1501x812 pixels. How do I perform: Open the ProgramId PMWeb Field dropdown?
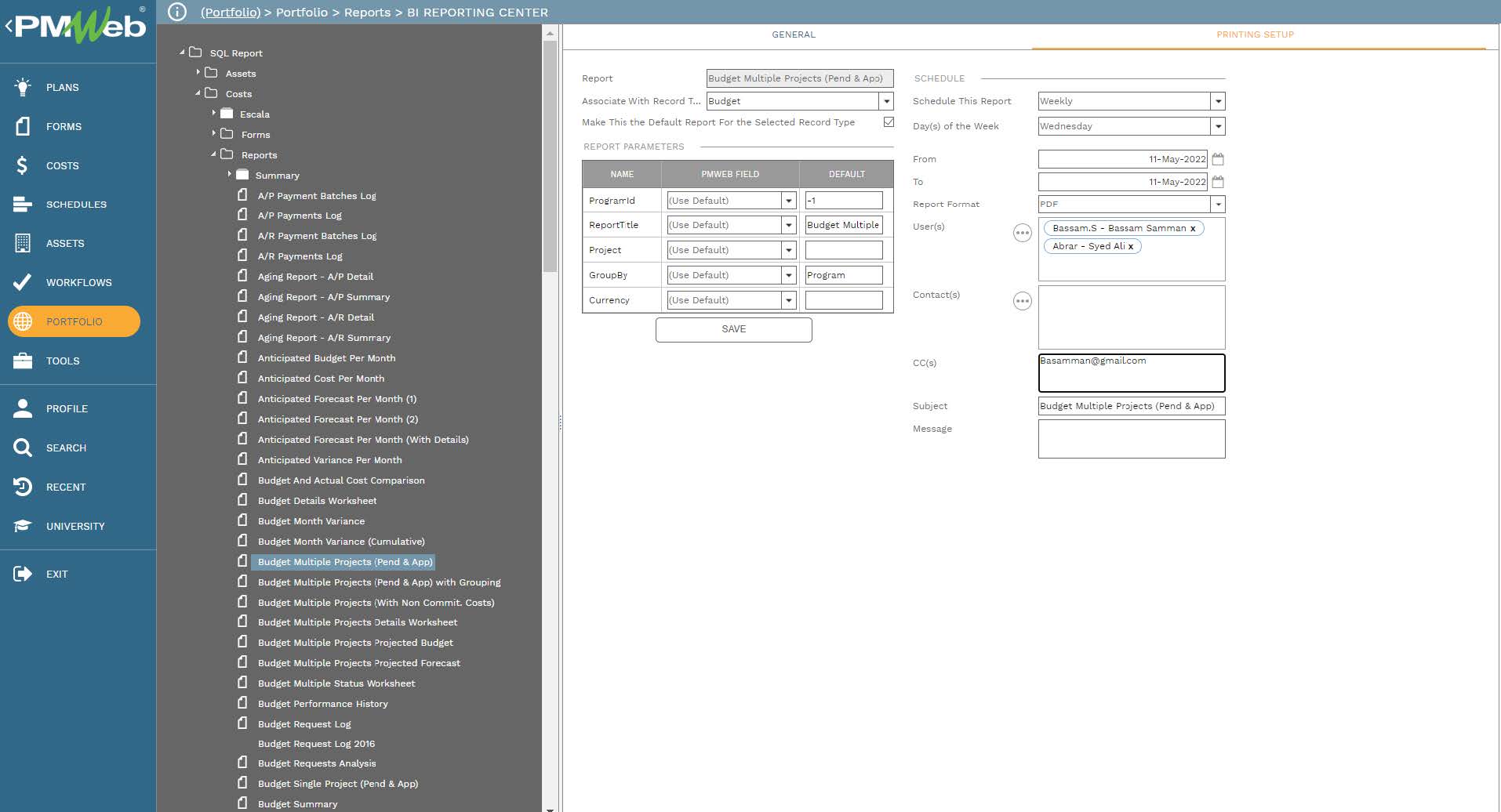[x=789, y=201]
